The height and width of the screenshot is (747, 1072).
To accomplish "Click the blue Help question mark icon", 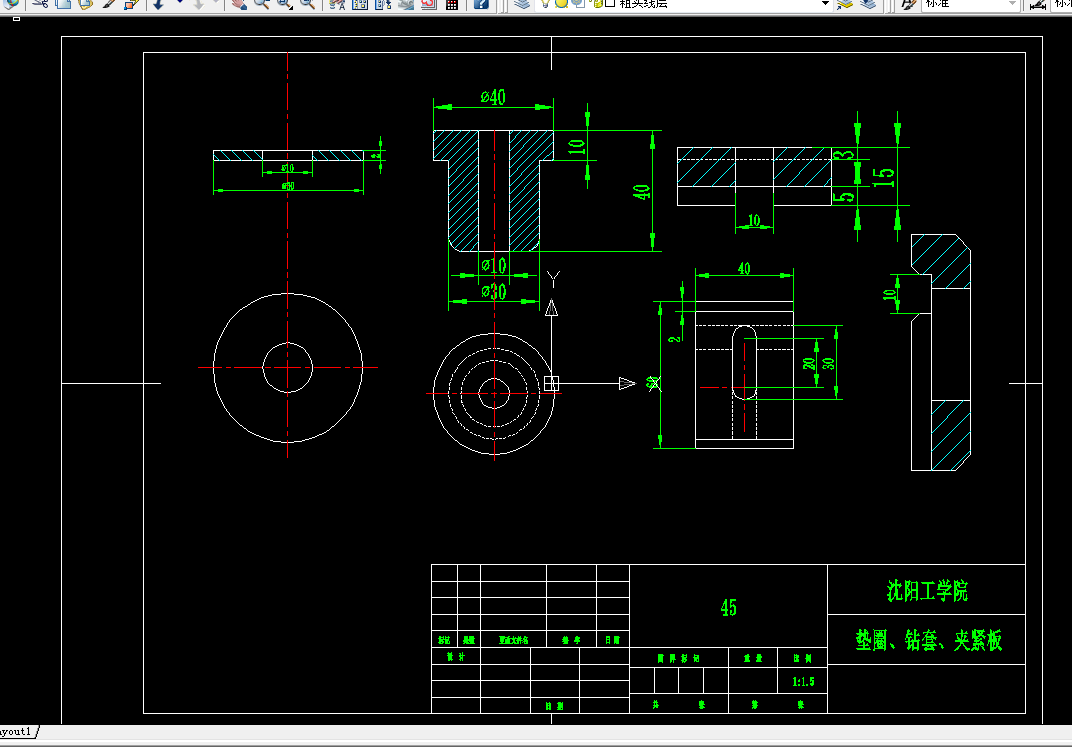I will [x=481, y=3].
